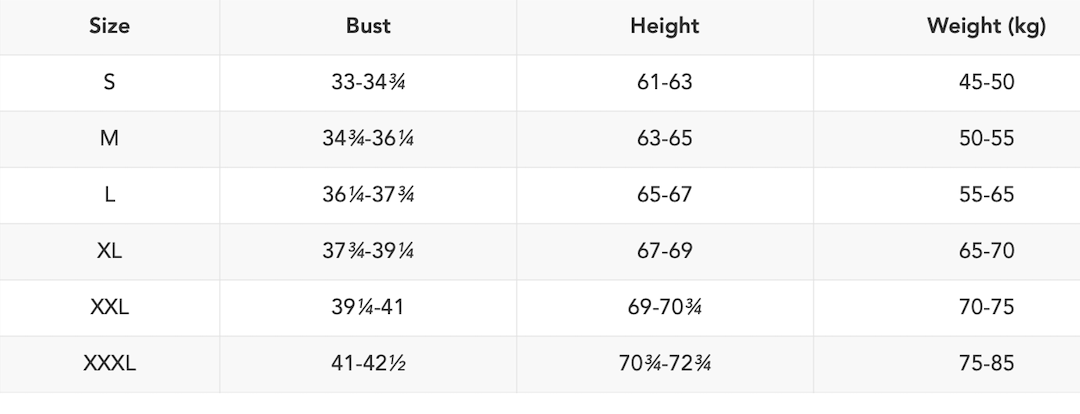Select the S size row label
Viewport: 1080px width, 414px height.
click(x=109, y=83)
